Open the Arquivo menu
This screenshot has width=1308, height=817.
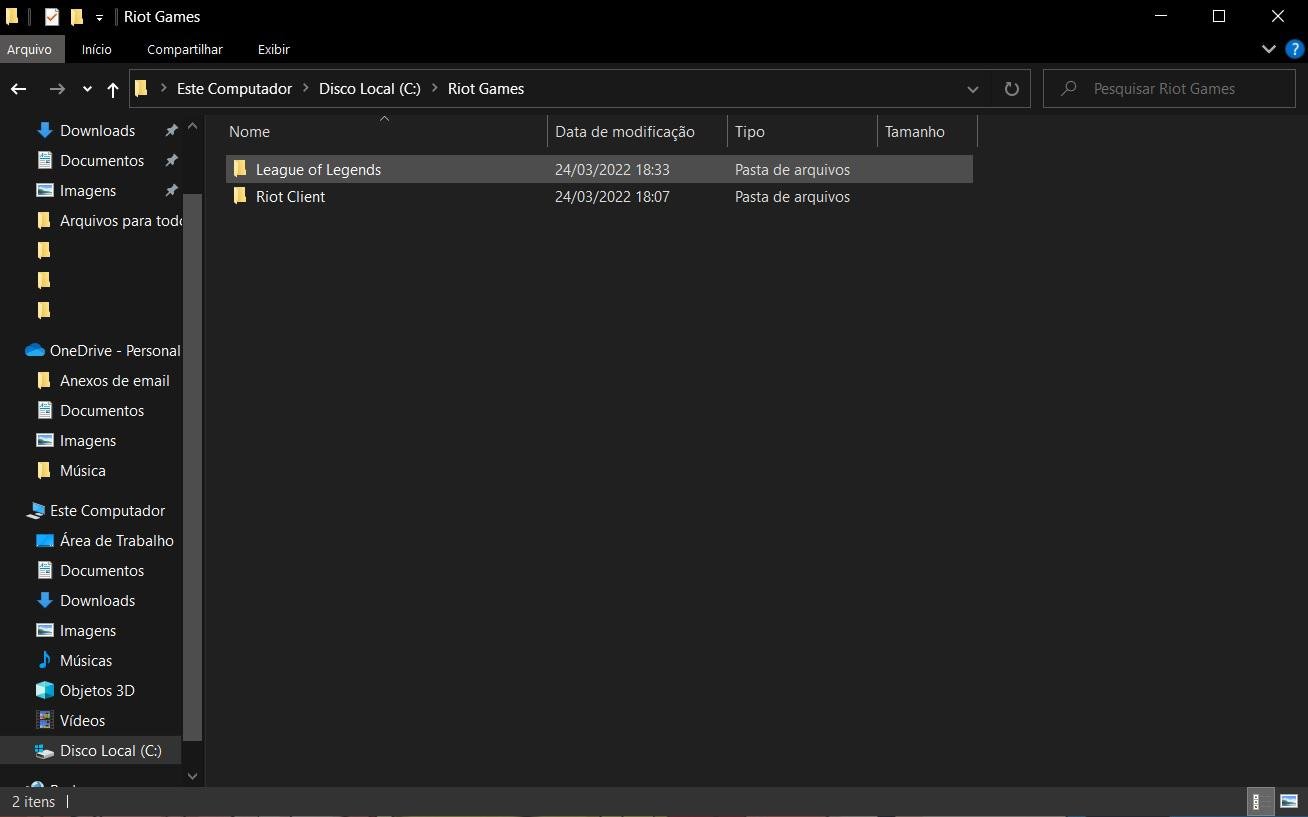29,49
